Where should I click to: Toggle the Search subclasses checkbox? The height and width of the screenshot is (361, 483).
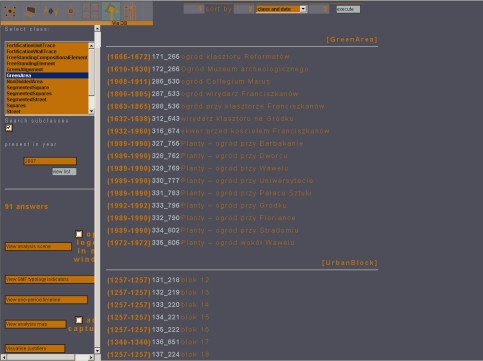[9, 128]
